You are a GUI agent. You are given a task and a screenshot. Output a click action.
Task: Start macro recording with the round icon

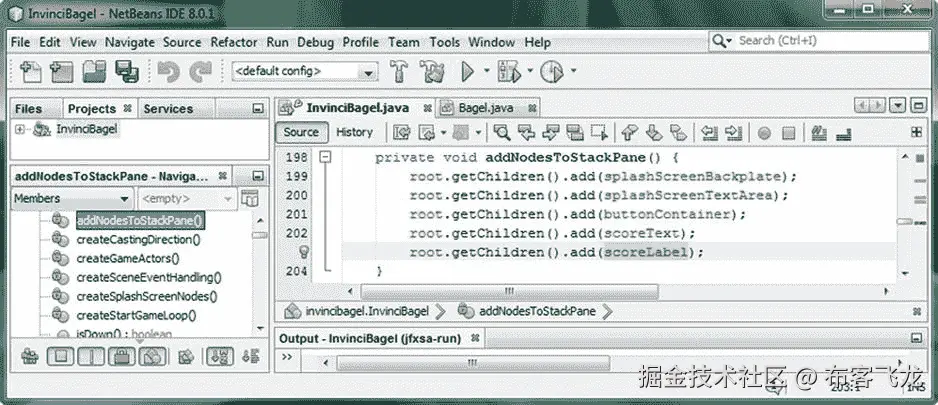[x=765, y=133]
